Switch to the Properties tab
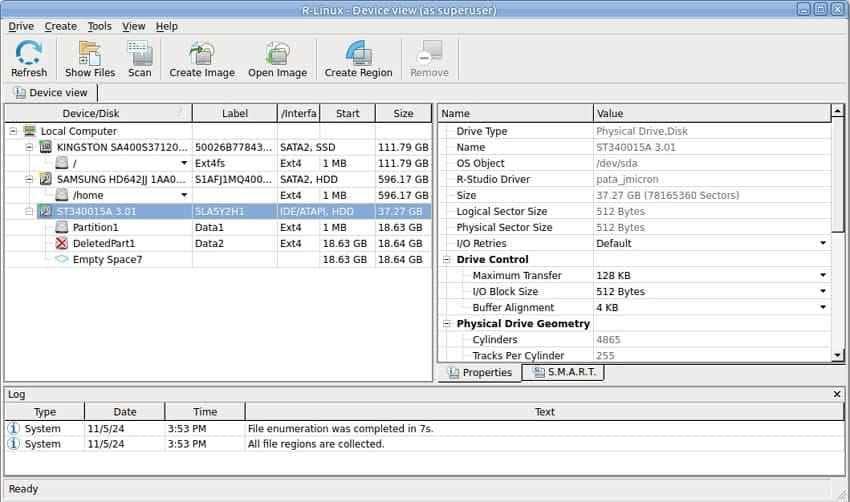This screenshot has width=850, height=502. click(480, 372)
